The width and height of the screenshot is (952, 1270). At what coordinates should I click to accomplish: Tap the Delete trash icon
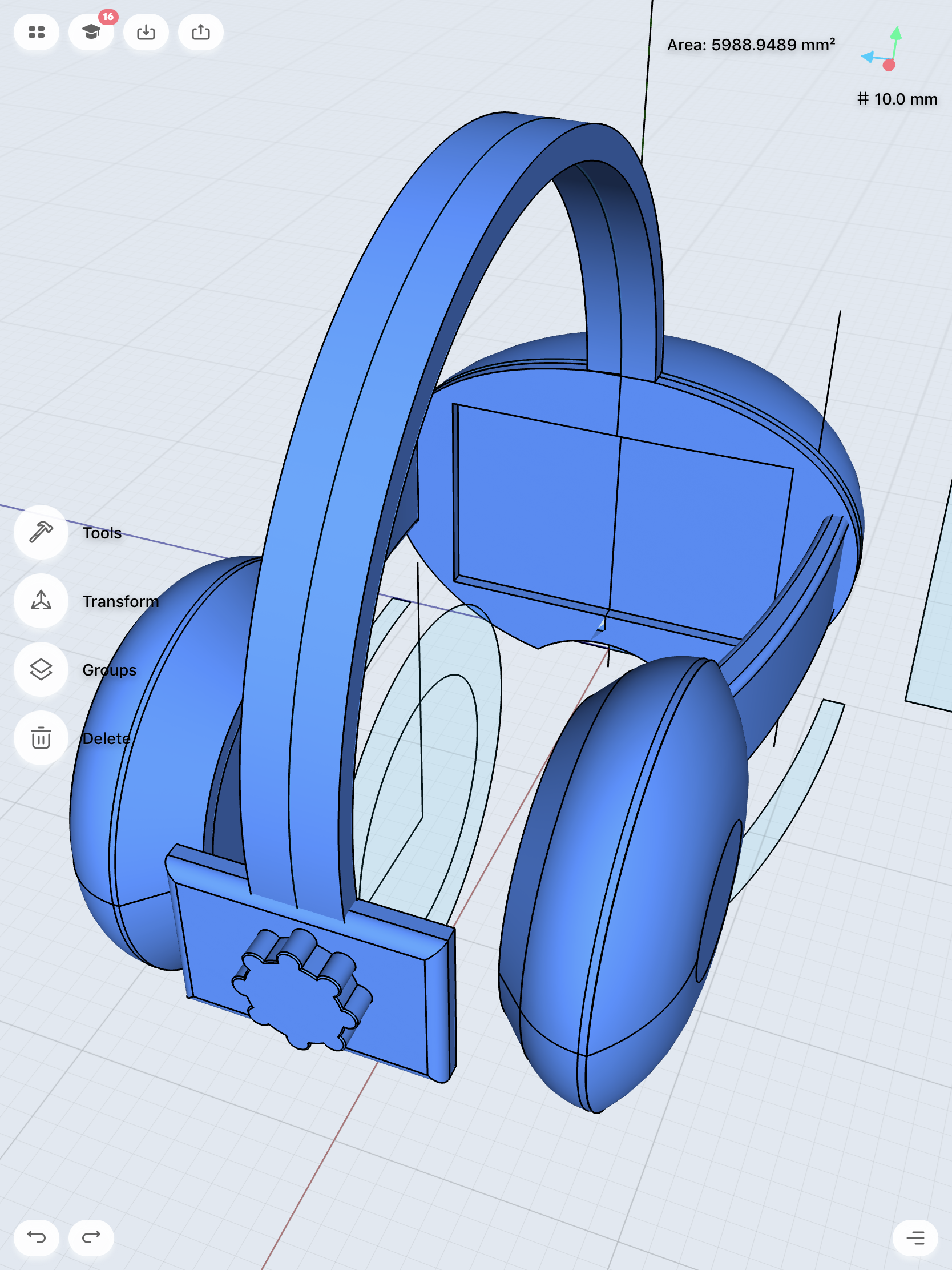41,738
